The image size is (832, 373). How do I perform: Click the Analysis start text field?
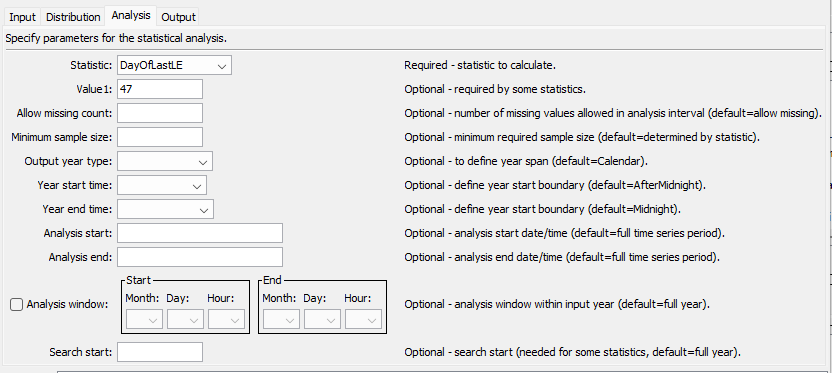coord(200,233)
